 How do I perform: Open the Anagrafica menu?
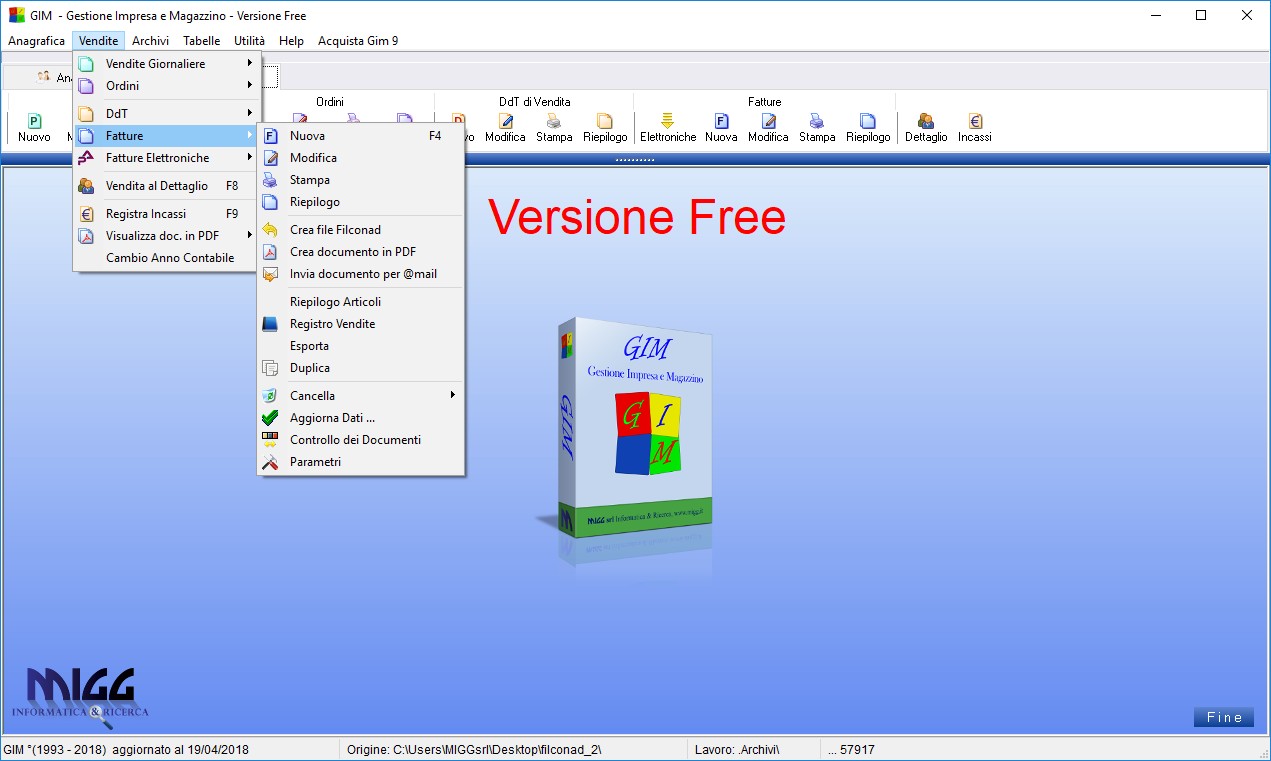[36, 41]
